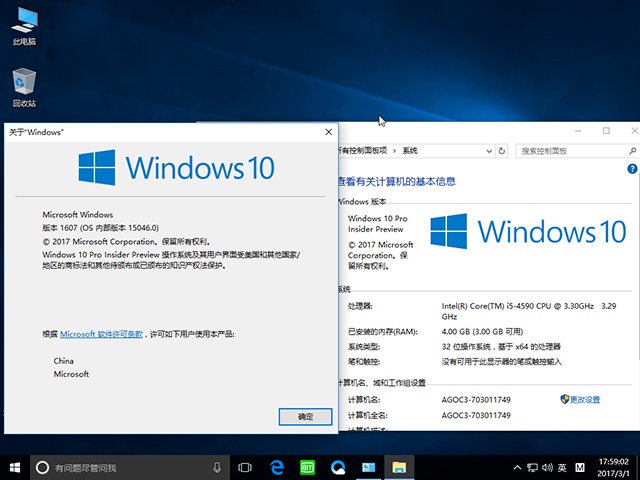Click the Cortana microphone icon

coord(217,467)
